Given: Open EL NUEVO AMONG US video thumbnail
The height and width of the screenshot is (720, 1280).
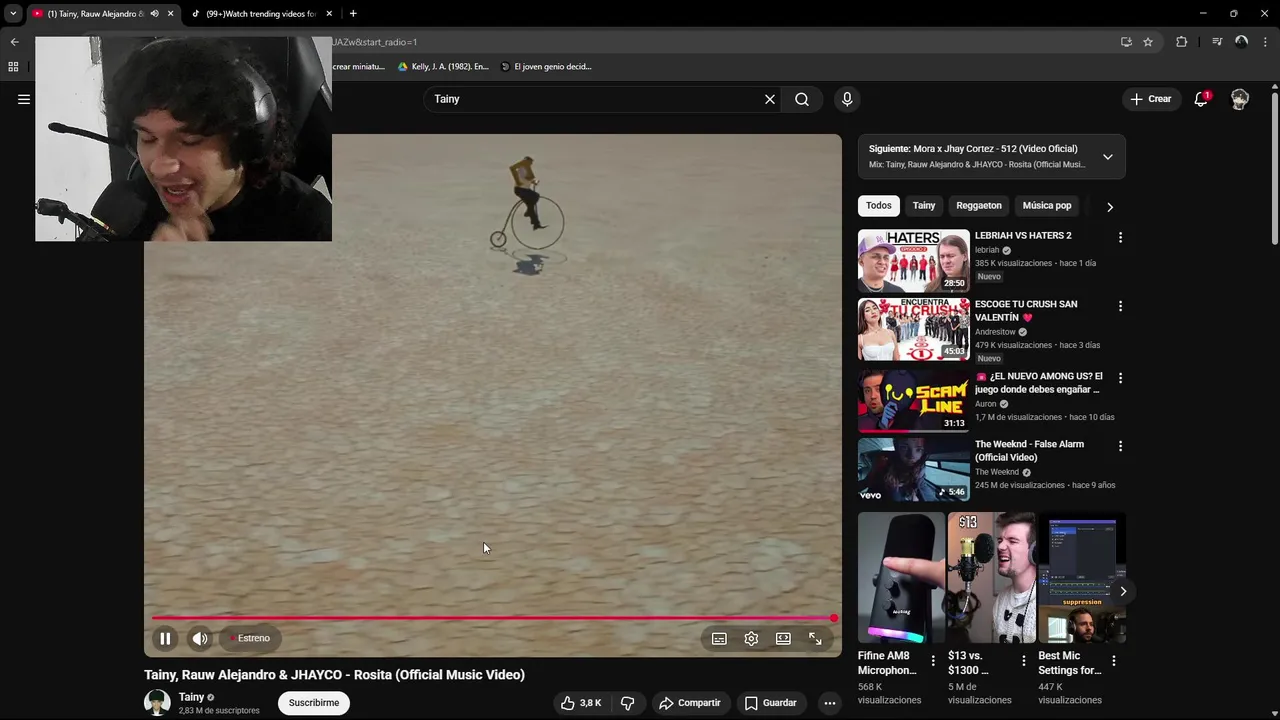Looking at the screenshot, I should (x=914, y=401).
